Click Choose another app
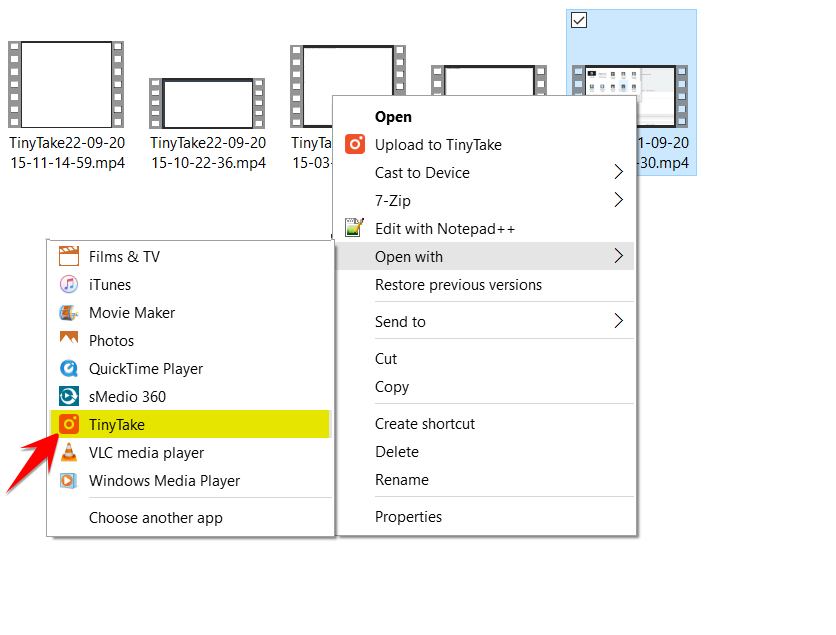The width and height of the screenshot is (836, 635). click(190, 518)
